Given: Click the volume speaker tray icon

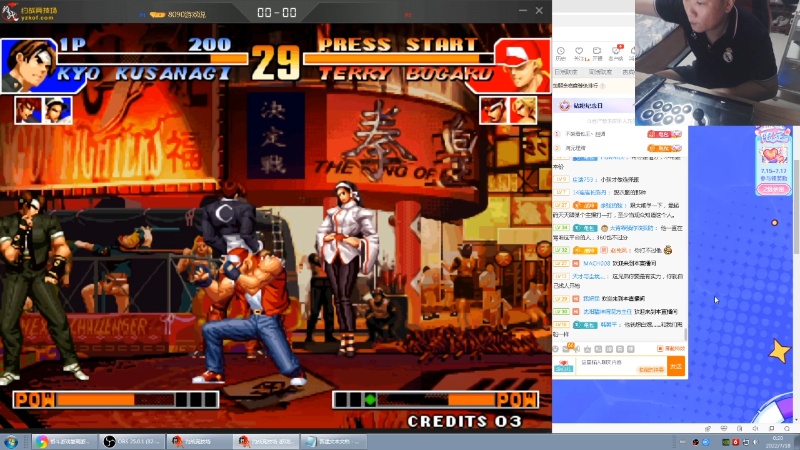Looking at the screenshot, I should (x=756, y=442).
